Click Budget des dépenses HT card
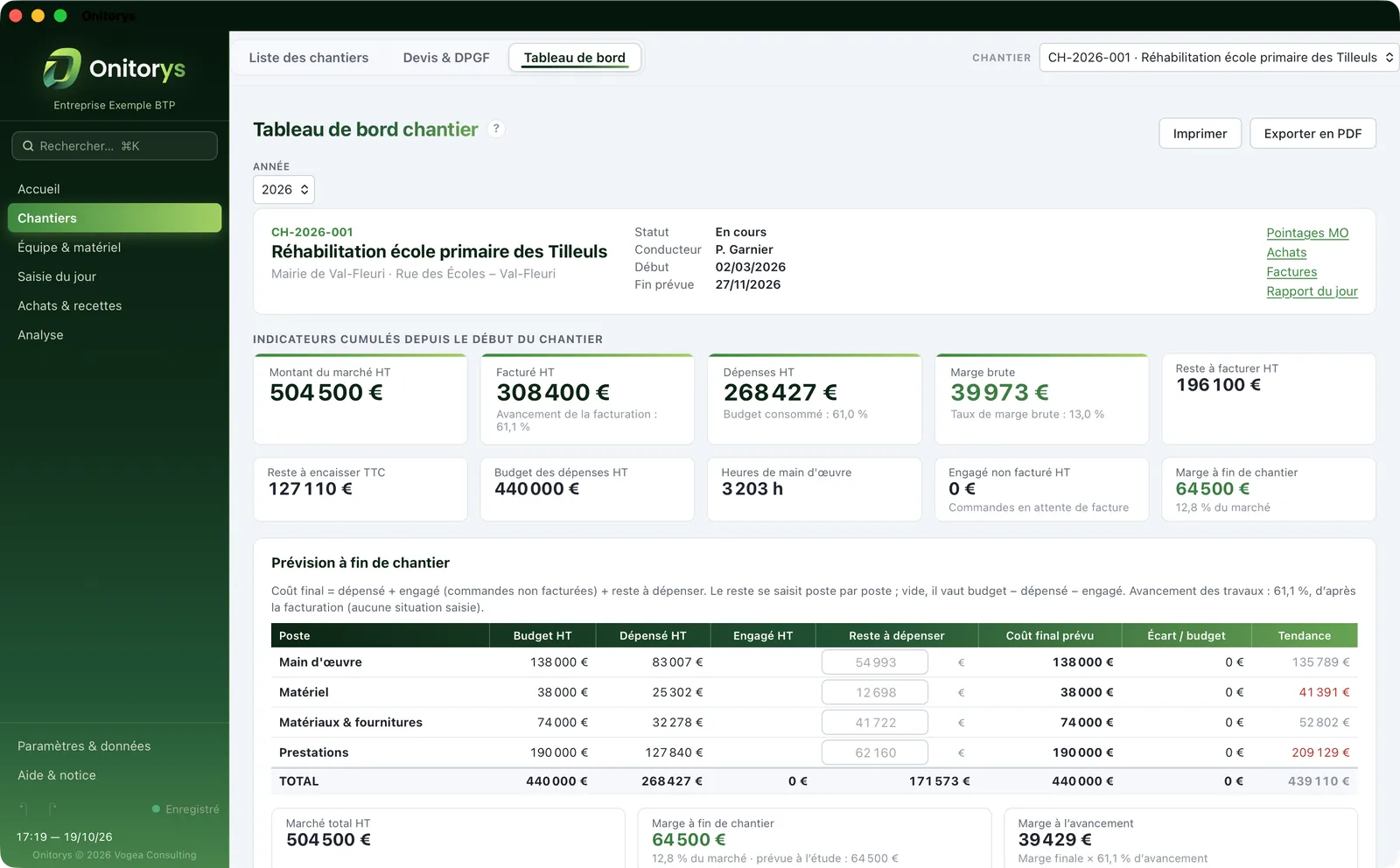1400x868 pixels. (x=587, y=489)
